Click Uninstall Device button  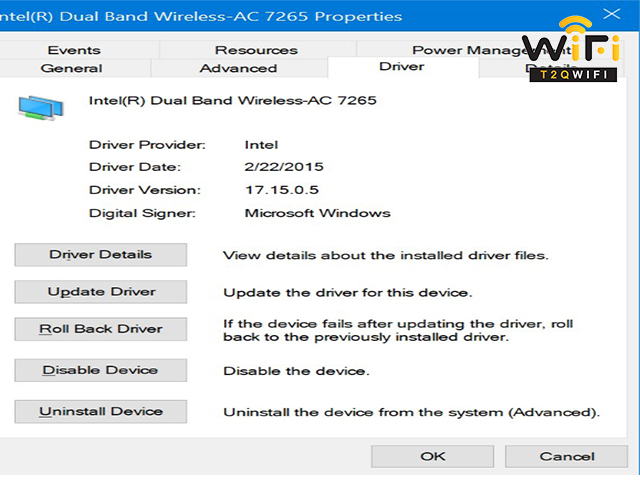coord(101,411)
